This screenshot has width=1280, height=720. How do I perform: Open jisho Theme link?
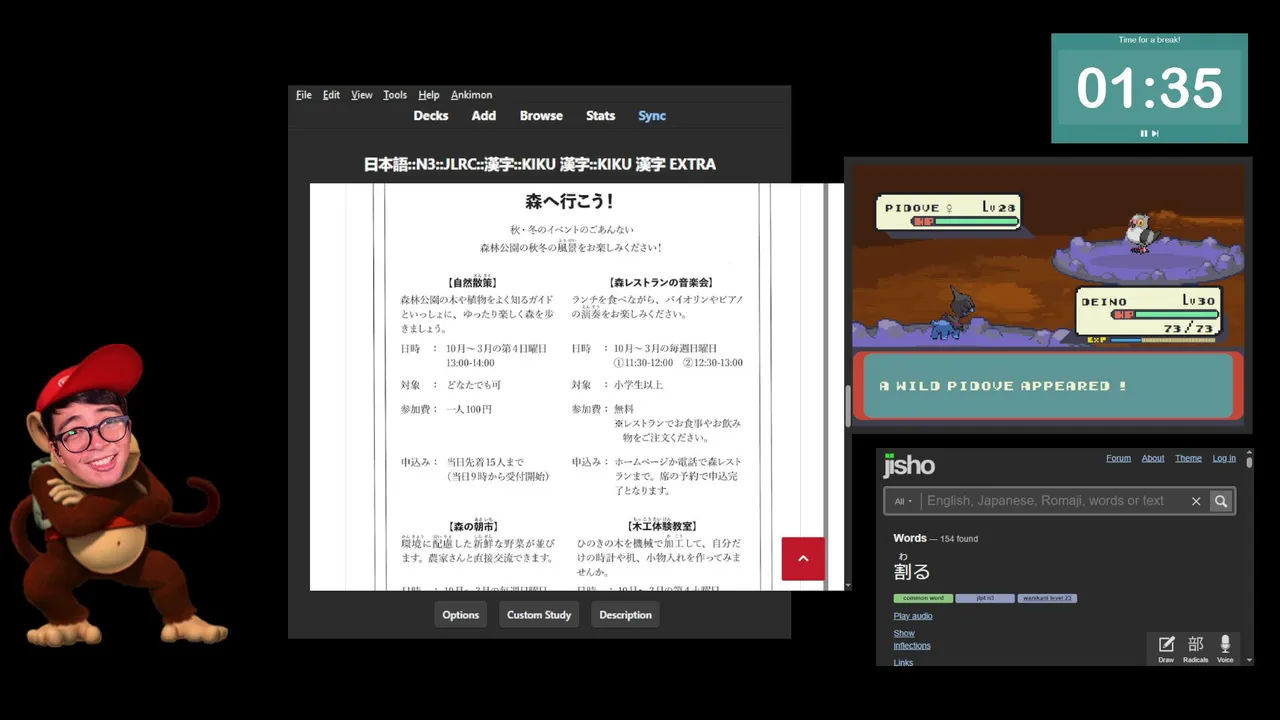click(1188, 458)
